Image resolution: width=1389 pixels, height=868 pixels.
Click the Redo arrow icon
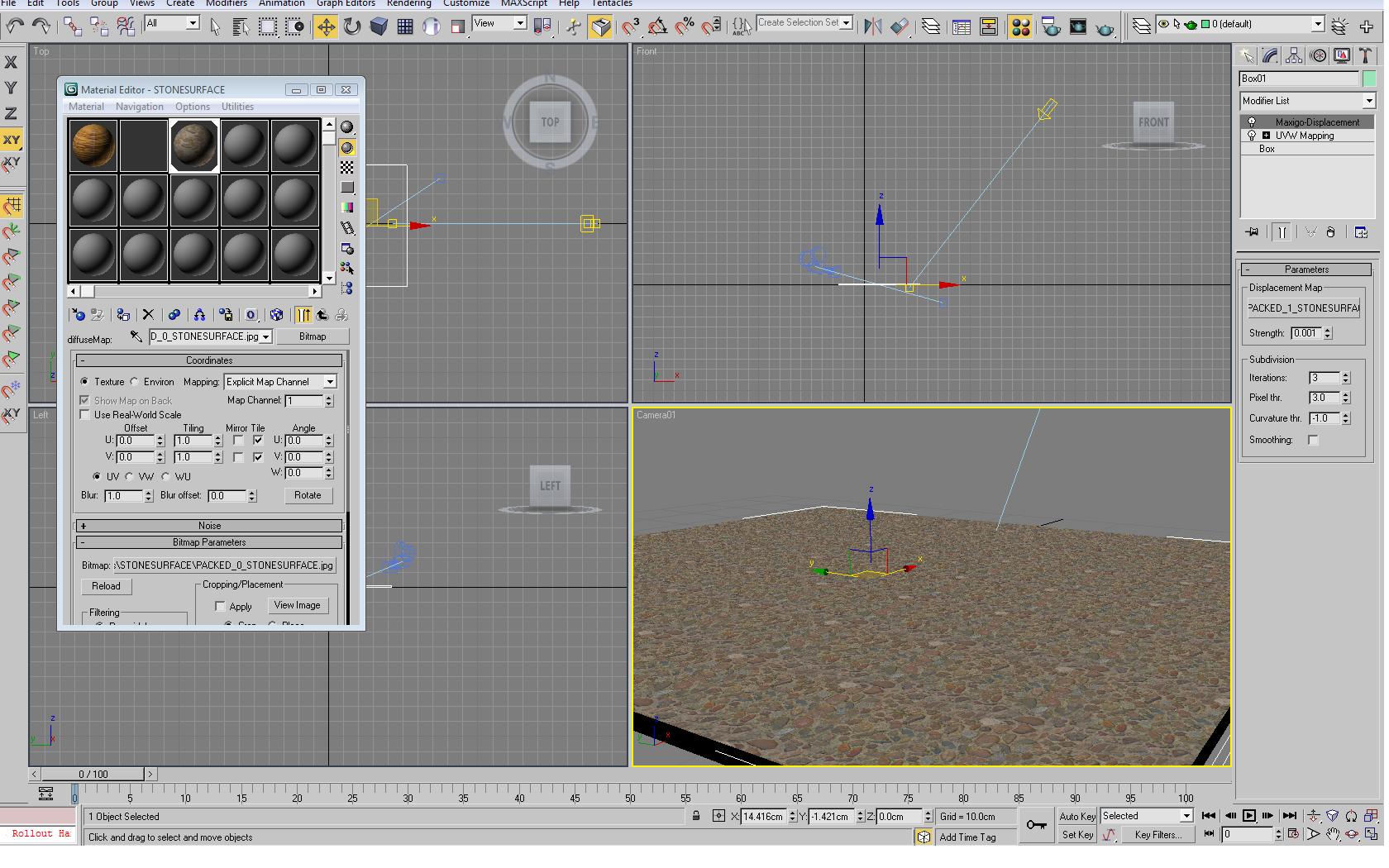(41, 26)
